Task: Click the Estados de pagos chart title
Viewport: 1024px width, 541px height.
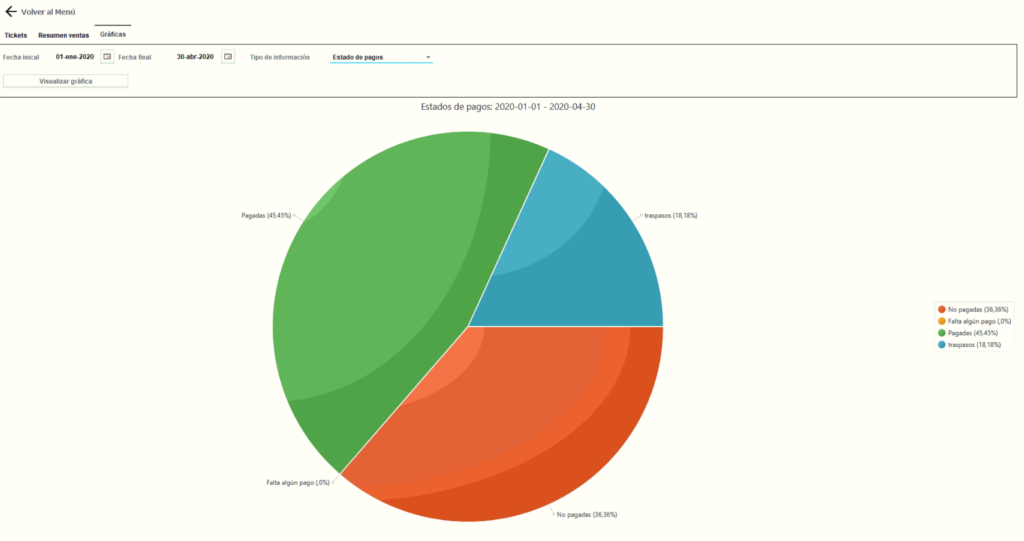Action: 509,106
